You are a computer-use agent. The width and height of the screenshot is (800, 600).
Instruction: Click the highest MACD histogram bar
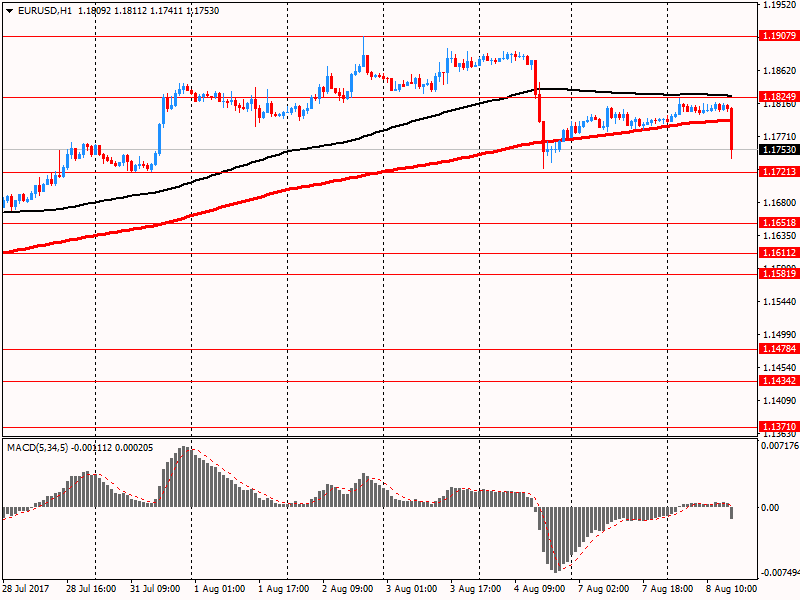point(185,477)
